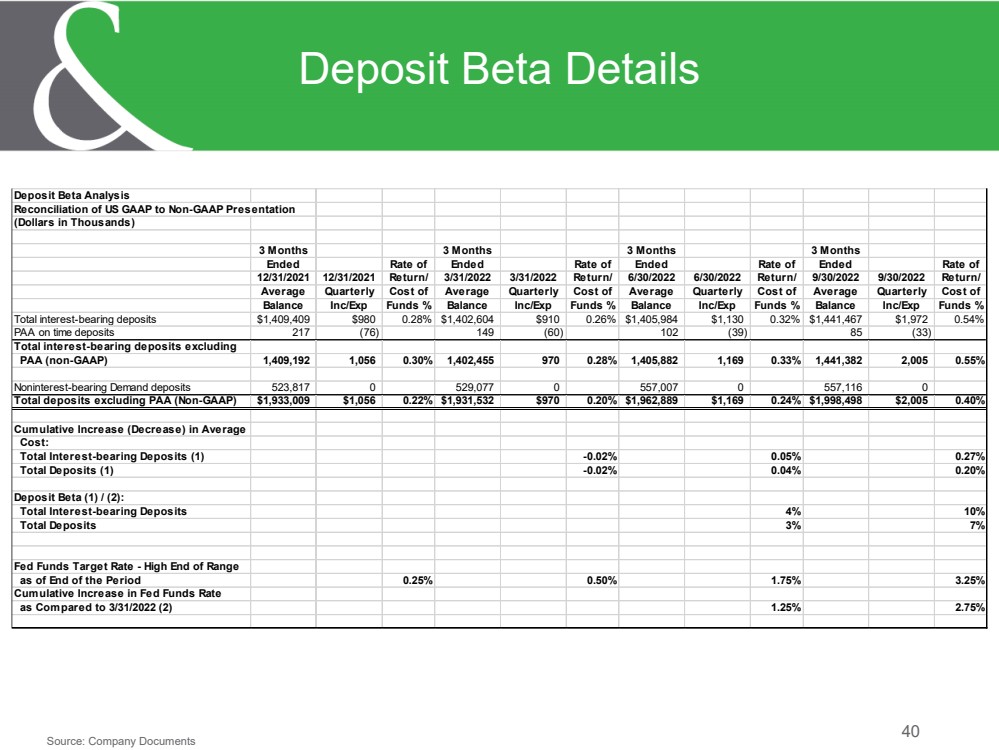The image size is (999, 750).
Task: Click the page number 40
Action: (x=910, y=732)
